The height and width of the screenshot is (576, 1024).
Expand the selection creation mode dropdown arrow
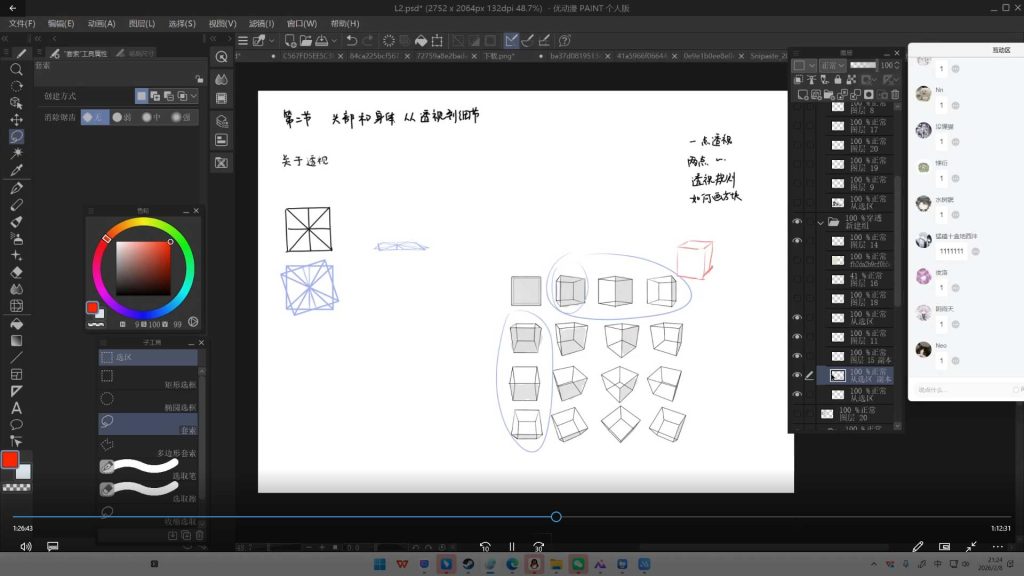point(194,96)
